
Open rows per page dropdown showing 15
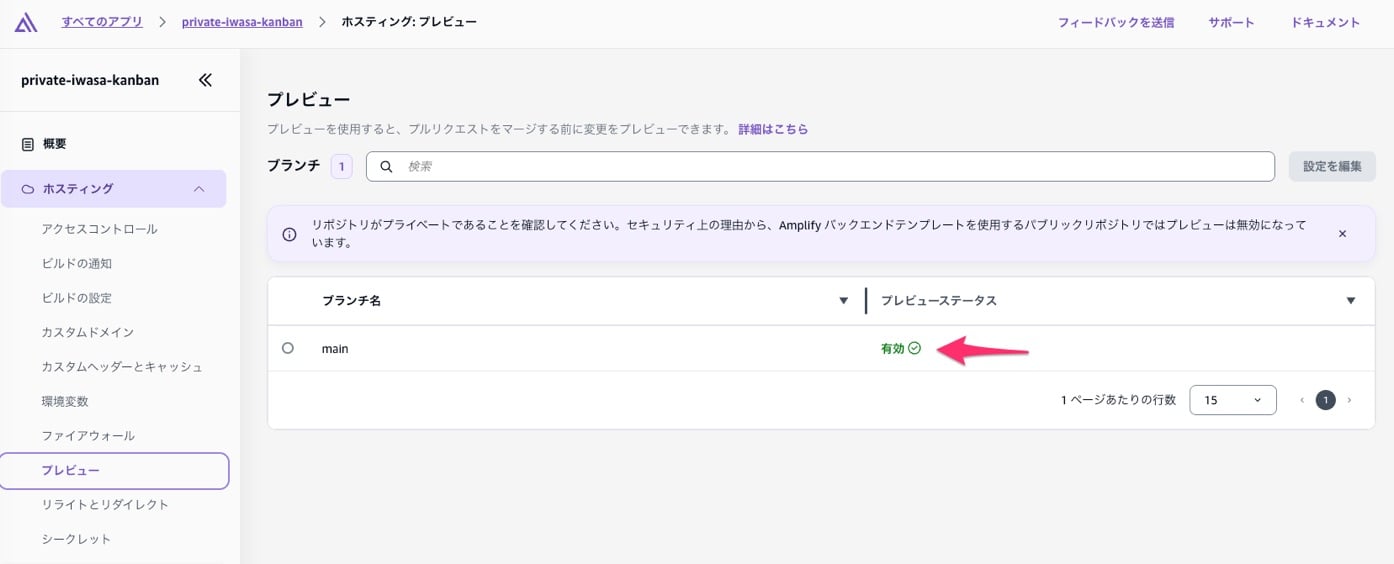point(1233,400)
